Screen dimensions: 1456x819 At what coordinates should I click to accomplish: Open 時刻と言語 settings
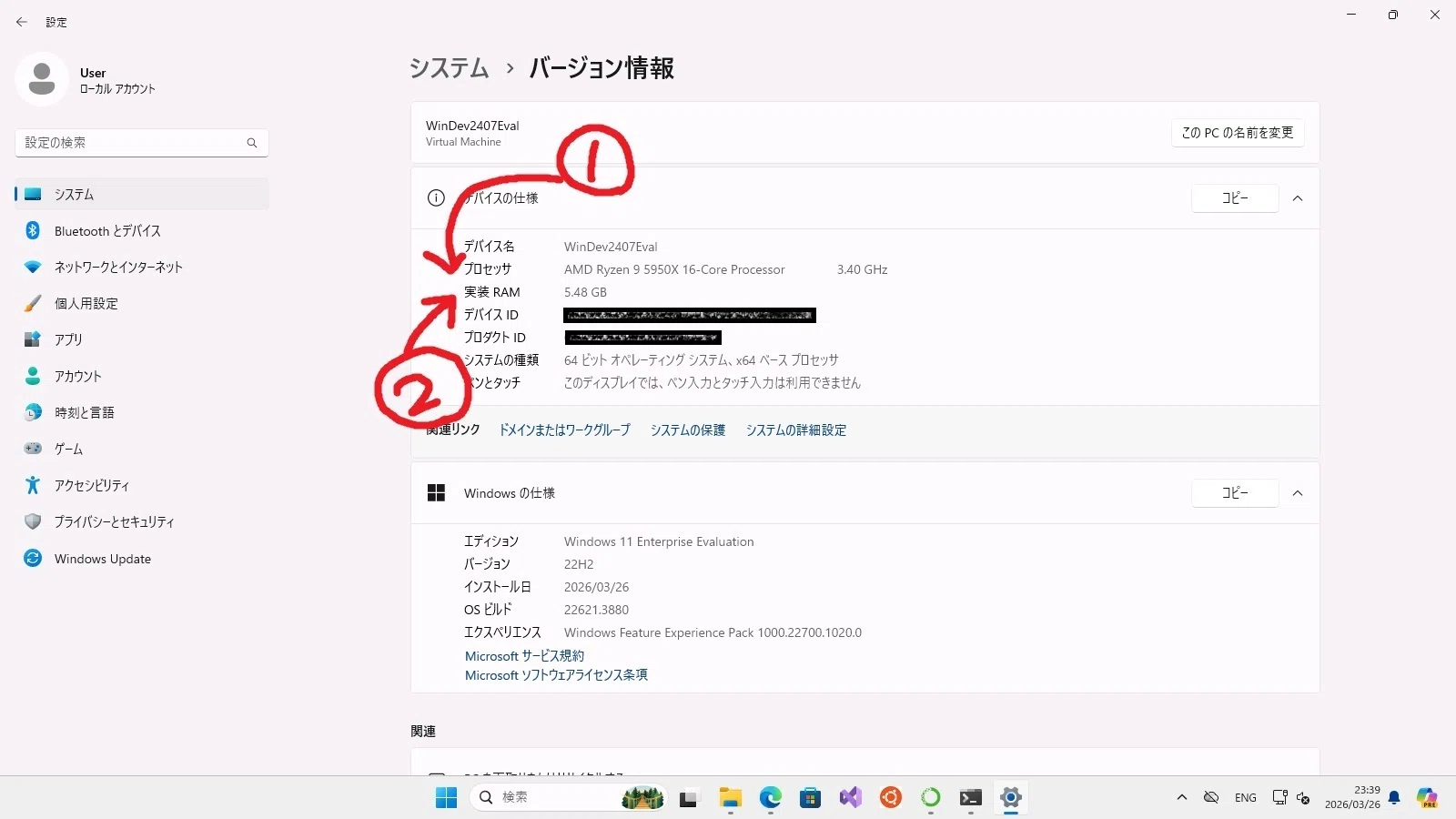click(x=142, y=412)
